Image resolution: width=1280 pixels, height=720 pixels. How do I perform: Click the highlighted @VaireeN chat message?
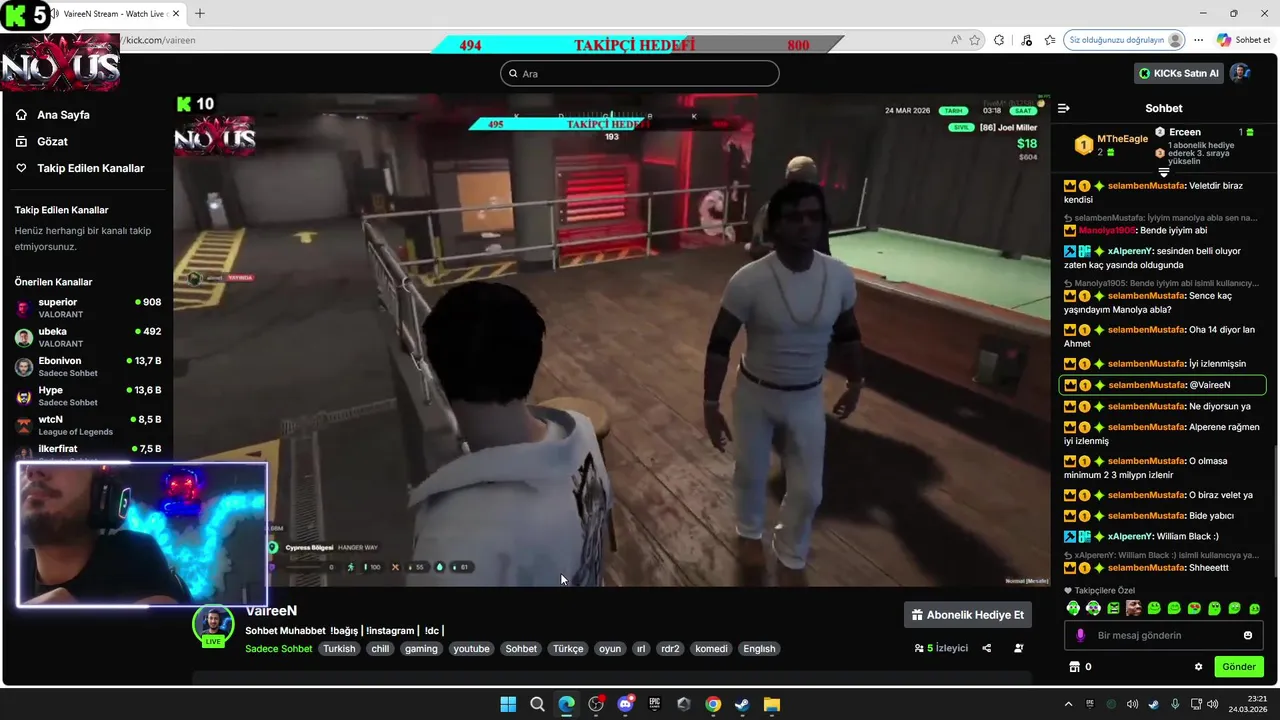(1163, 385)
